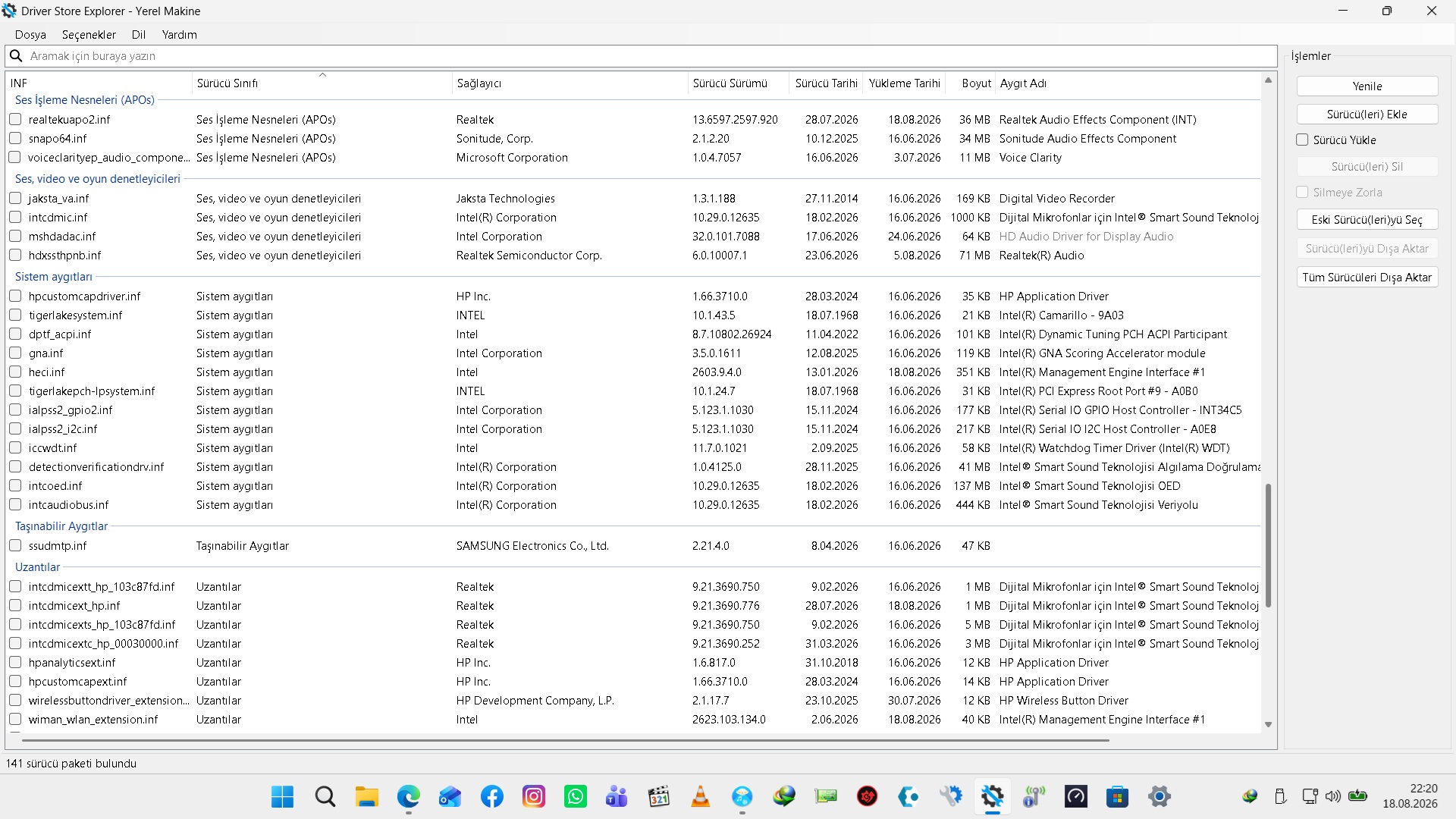1456x819 pixels.
Task: Collapse the Taşınabilir Aygıtlar group
Action: [x=61, y=526]
